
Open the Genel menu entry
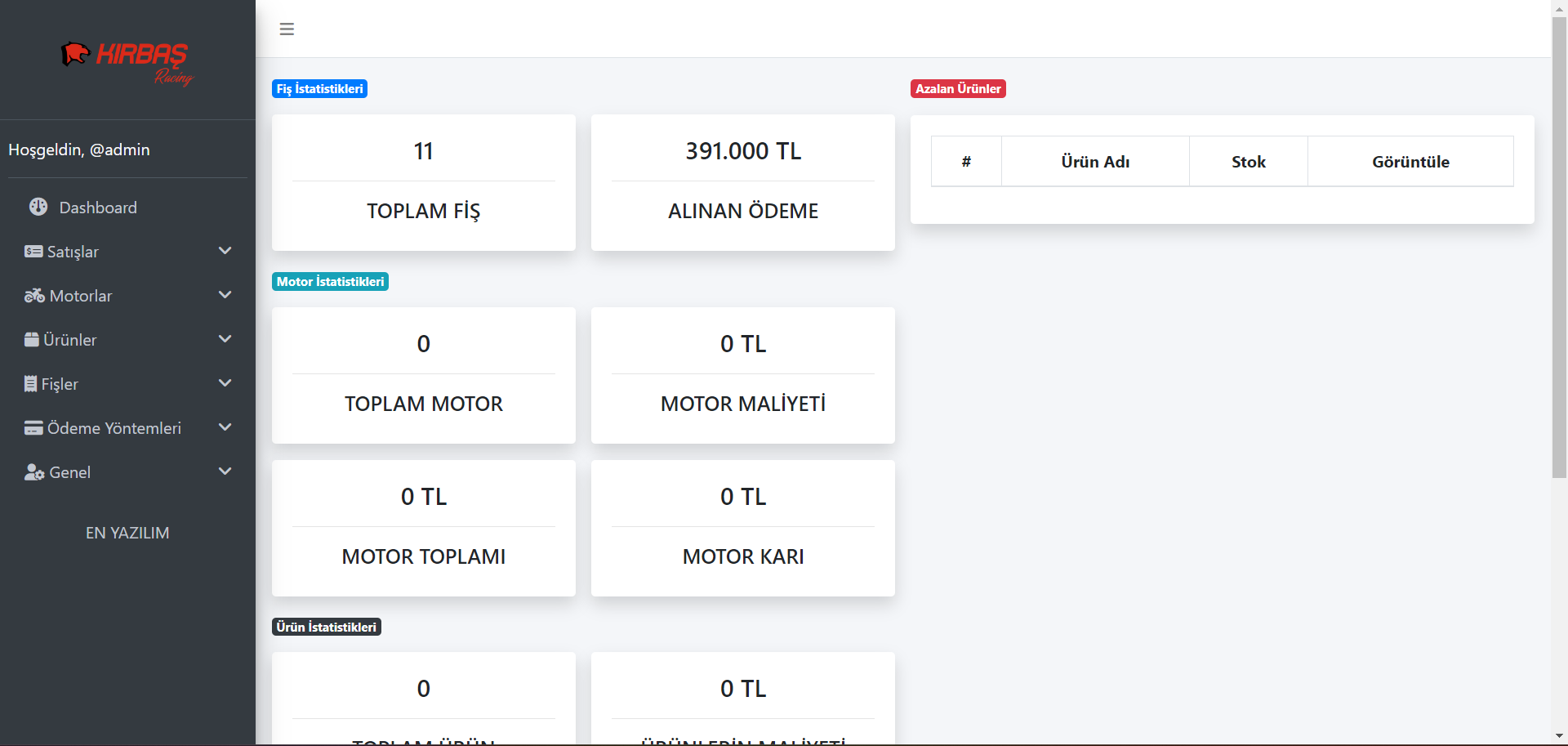pos(70,472)
